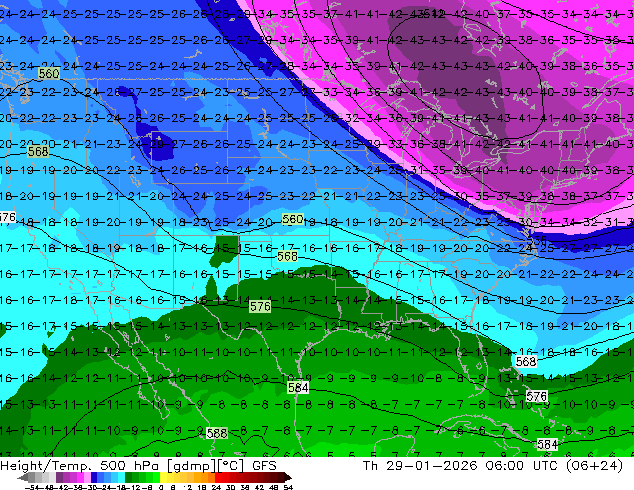Click the '-54' legend scale value
This screenshot has height=490, width=634.
32,487
